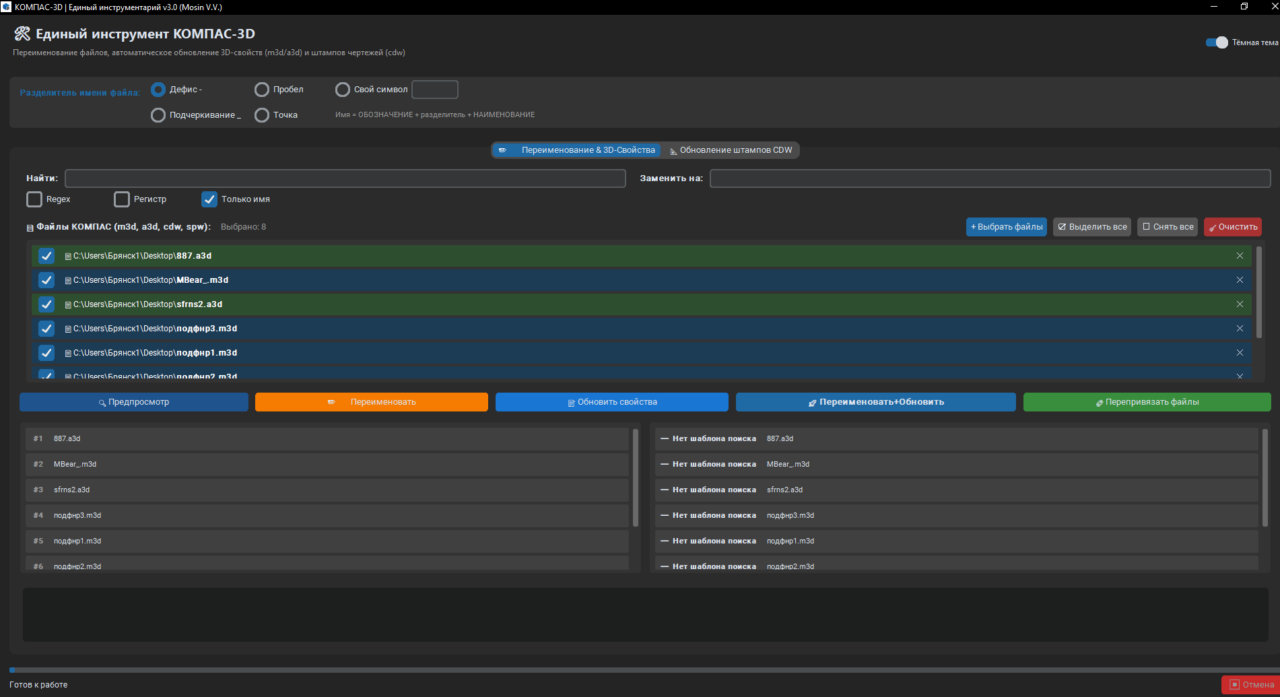
Task: Click the Переименовать+Обновить button
Action: click(876, 402)
